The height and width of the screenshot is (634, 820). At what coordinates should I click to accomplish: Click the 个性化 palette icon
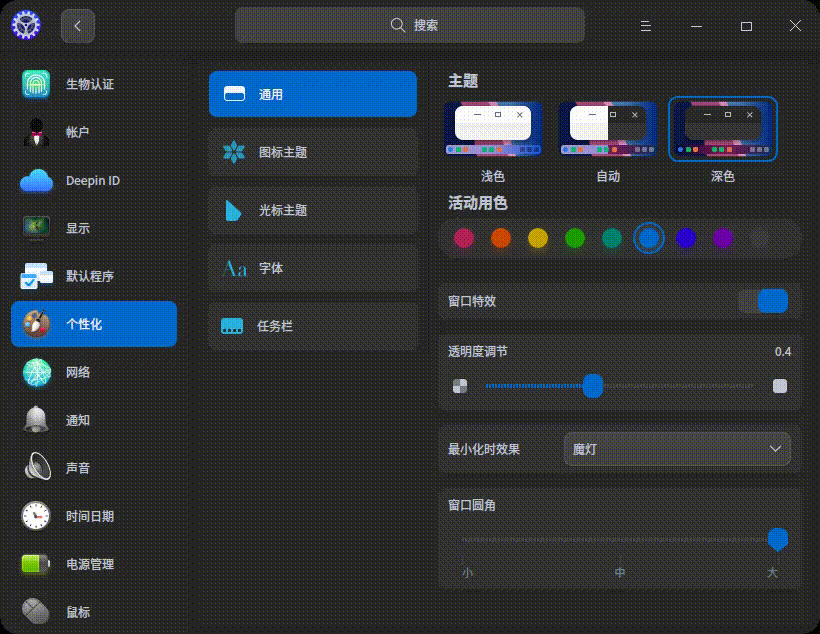pos(36,324)
